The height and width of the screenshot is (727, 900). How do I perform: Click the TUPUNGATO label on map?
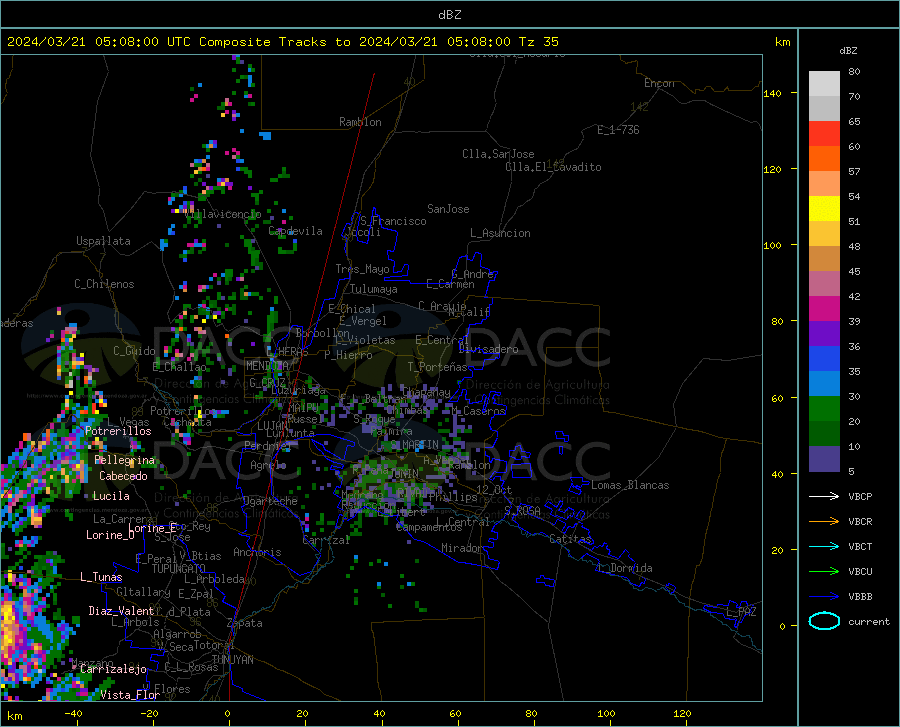pos(179,569)
